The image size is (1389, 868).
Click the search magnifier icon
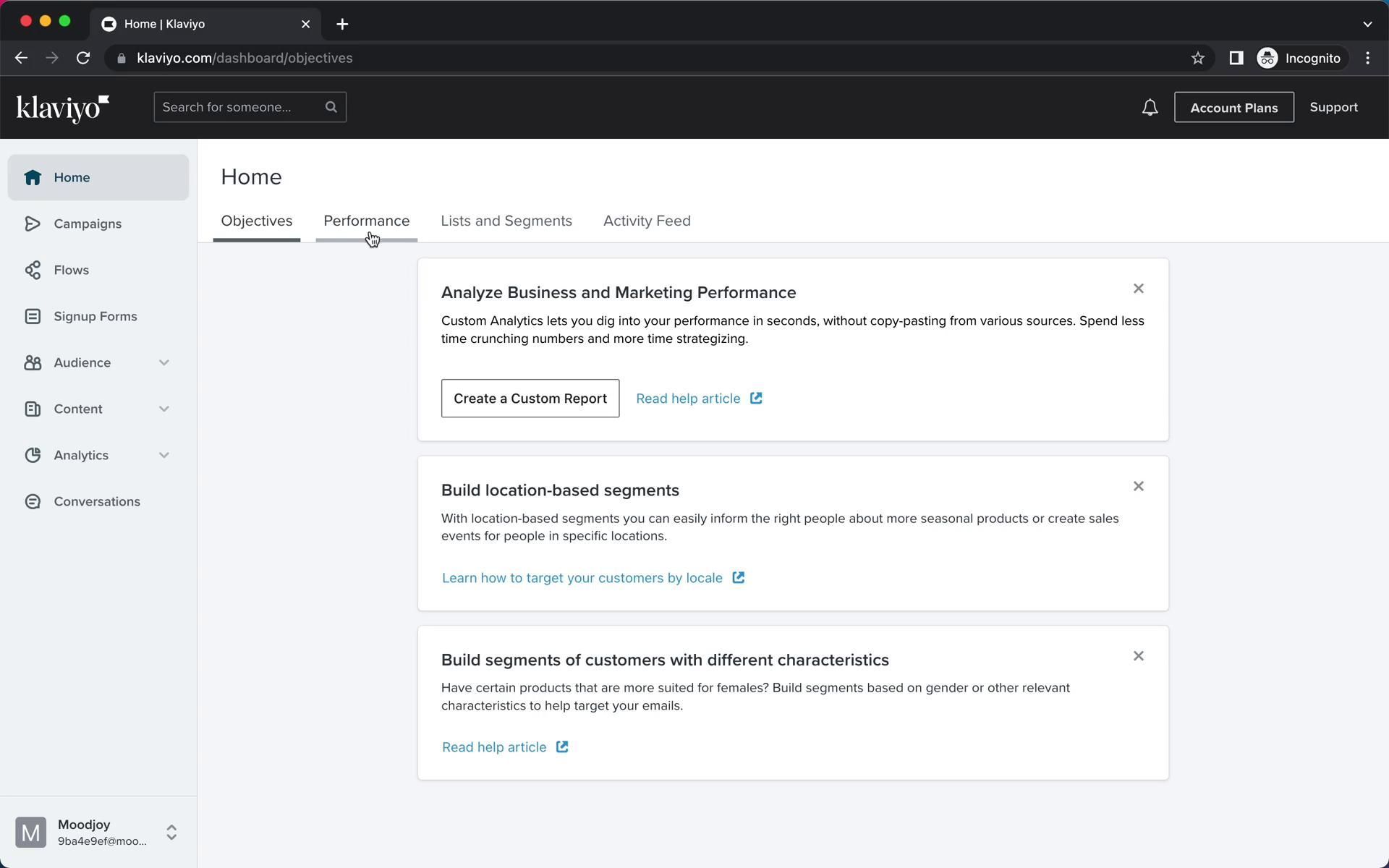coord(331,107)
